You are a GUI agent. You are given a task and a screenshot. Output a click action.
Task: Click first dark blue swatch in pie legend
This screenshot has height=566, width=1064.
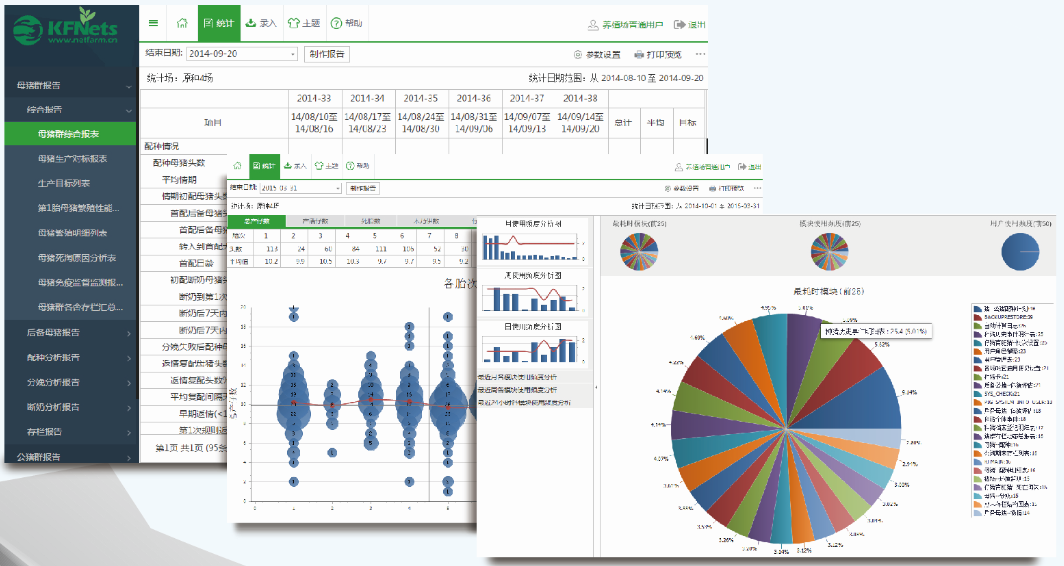(977, 309)
